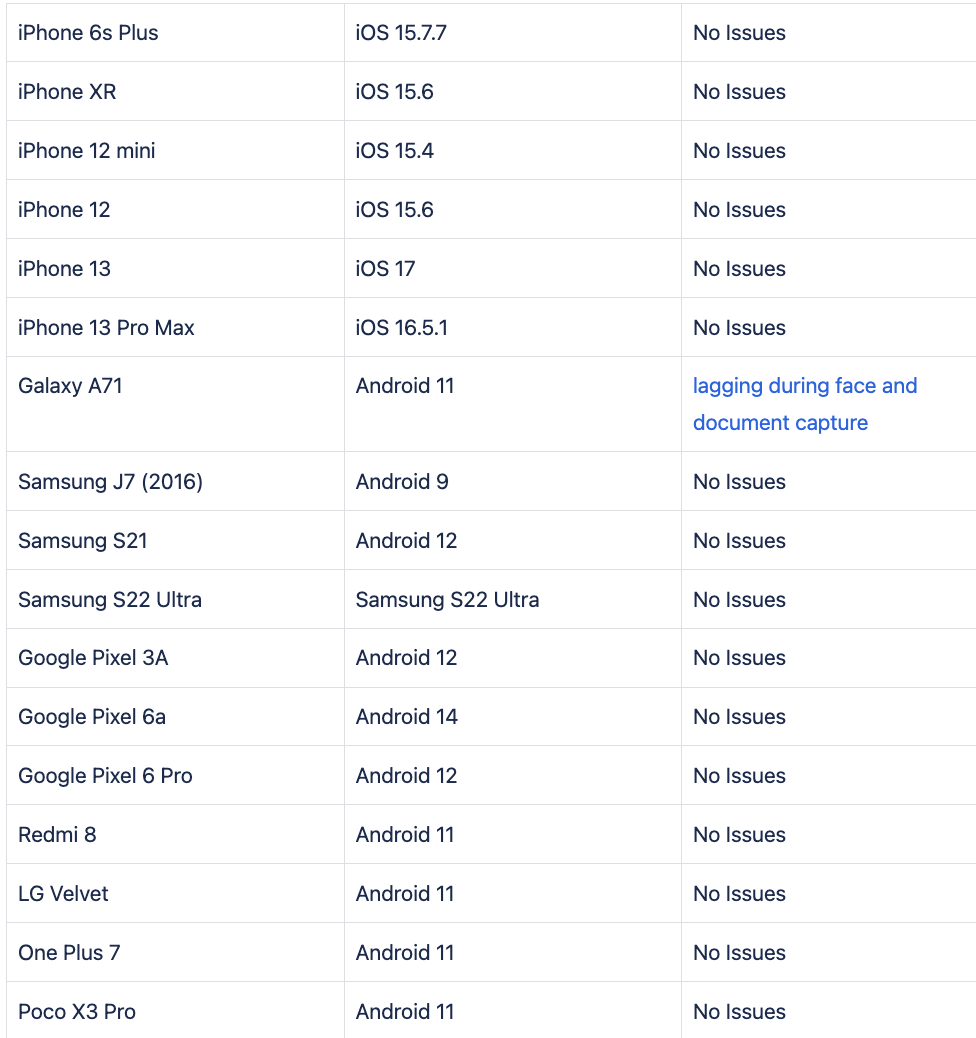This screenshot has width=976, height=1038.
Task: Click the LG Velvet cell
Action: tap(175, 893)
